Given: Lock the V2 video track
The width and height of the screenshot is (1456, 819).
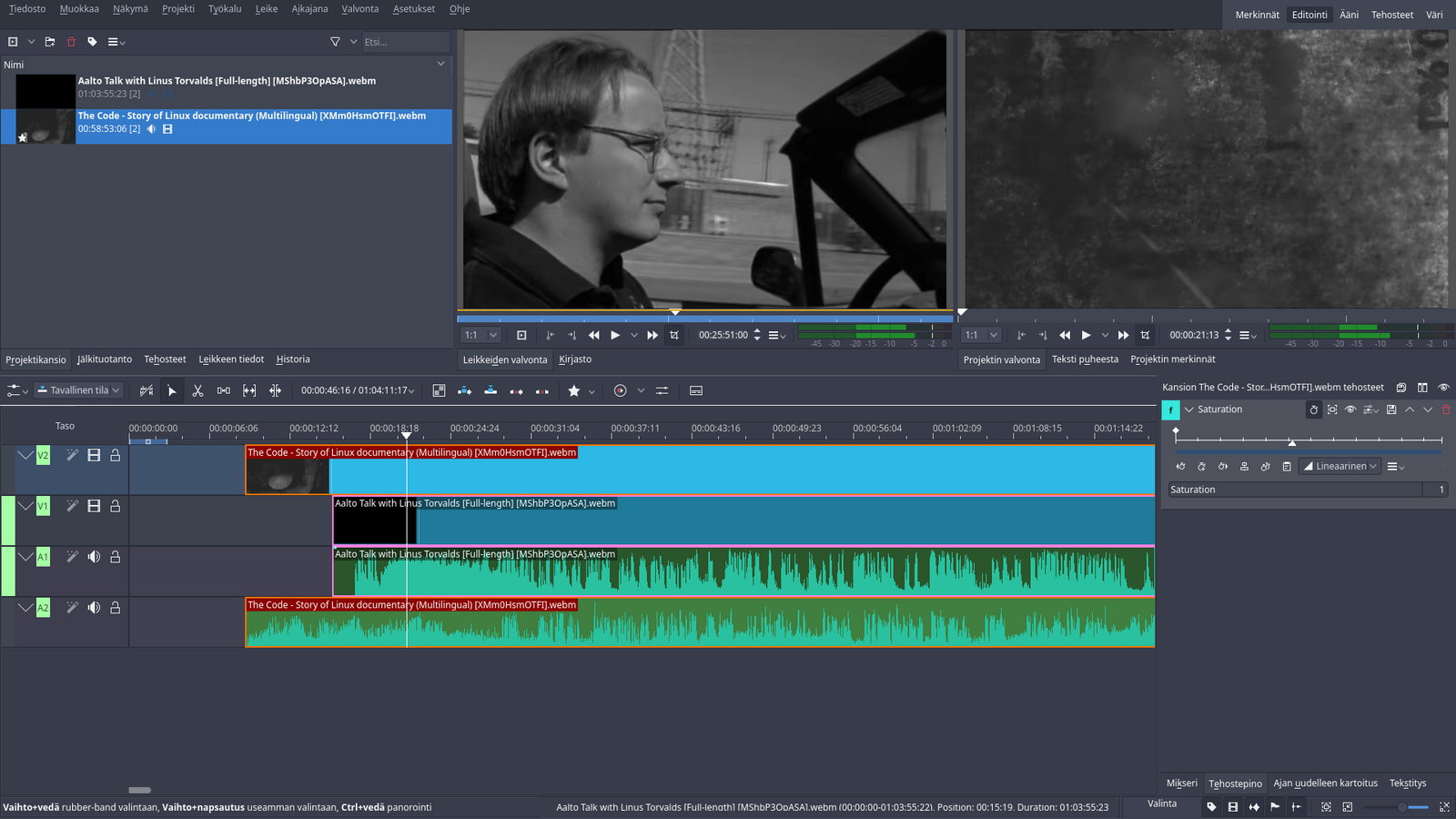Looking at the screenshot, I should [116, 455].
